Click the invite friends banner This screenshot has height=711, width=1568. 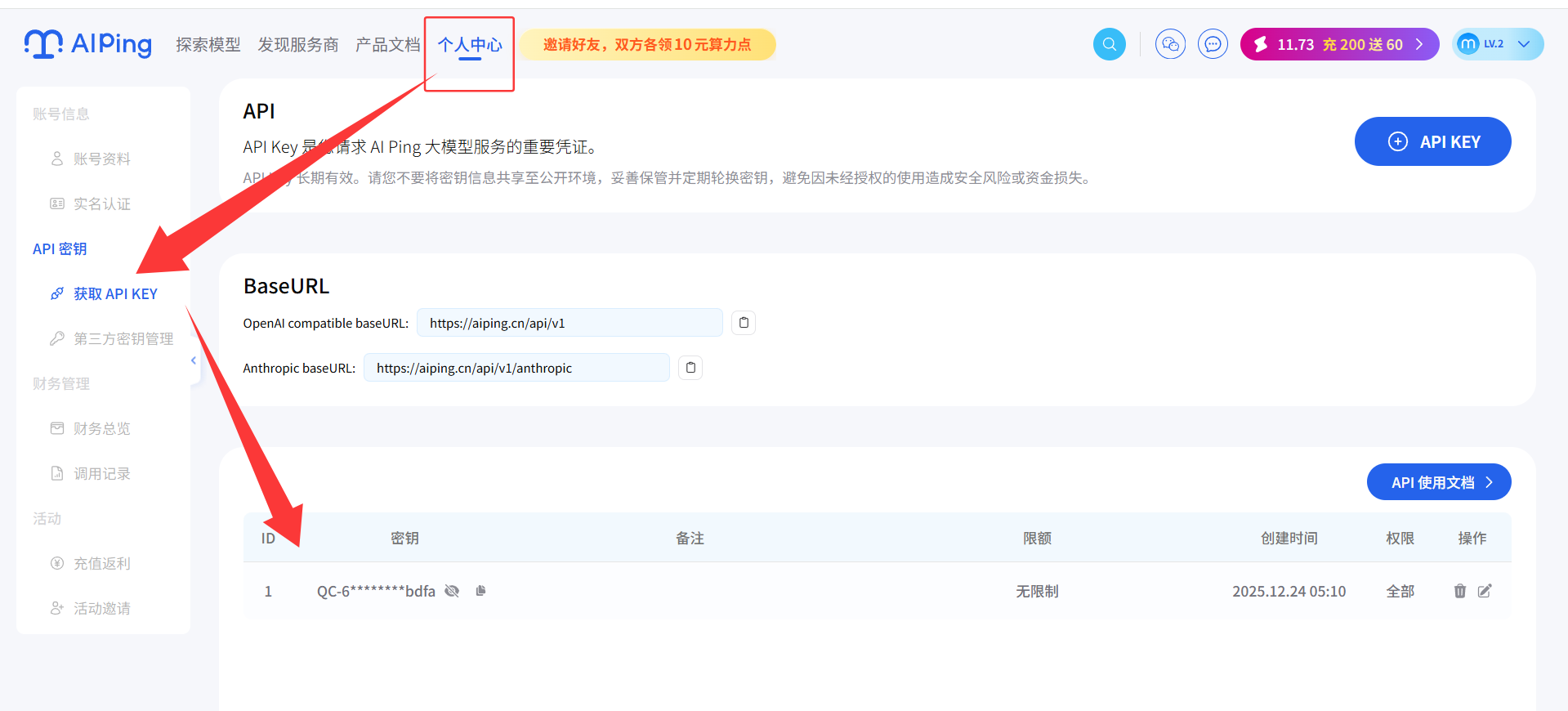647,44
